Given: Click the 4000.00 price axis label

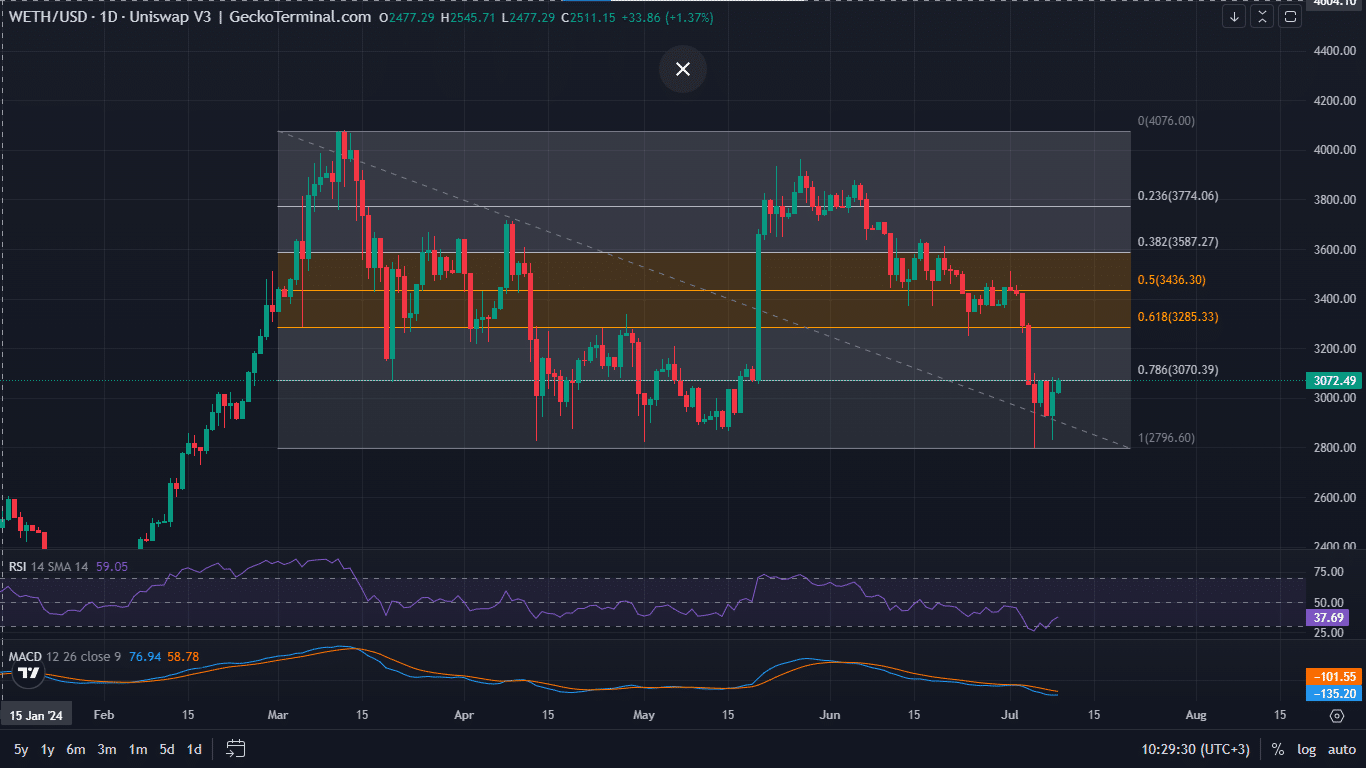Looking at the screenshot, I should [x=1335, y=150].
